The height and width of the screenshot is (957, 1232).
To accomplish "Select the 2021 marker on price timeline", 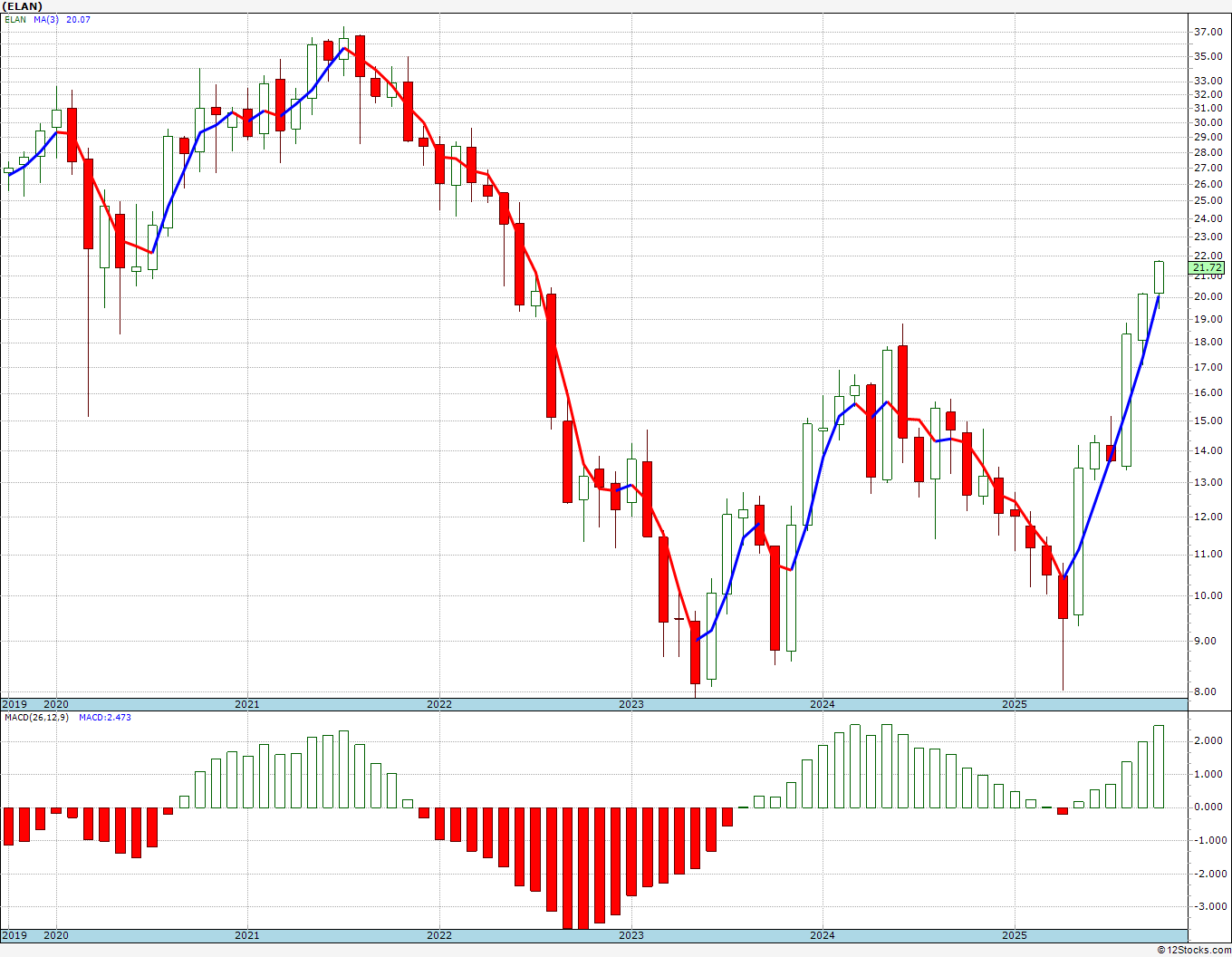I will click(x=247, y=704).
